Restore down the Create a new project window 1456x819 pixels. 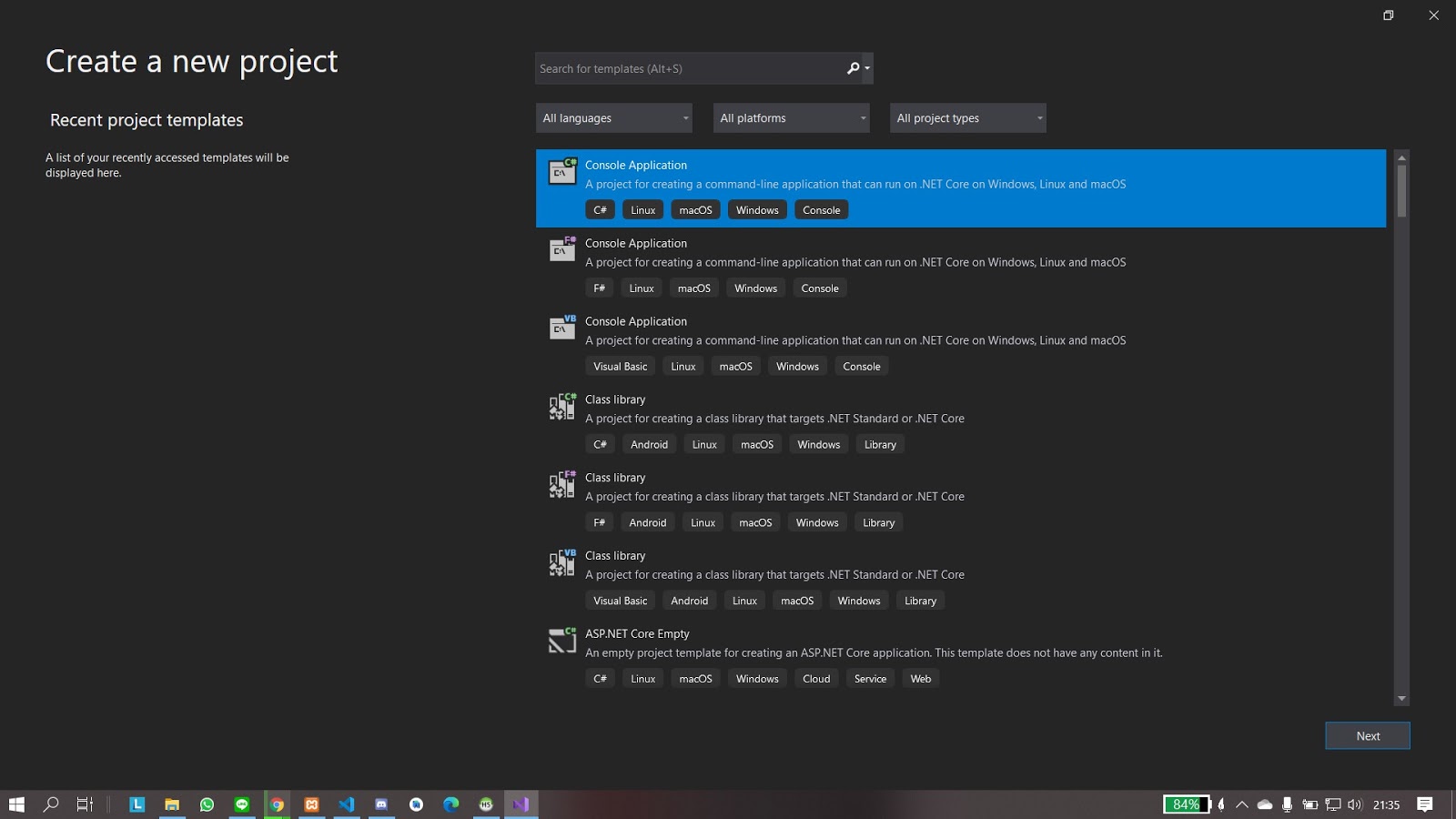[x=1389, y=15]
